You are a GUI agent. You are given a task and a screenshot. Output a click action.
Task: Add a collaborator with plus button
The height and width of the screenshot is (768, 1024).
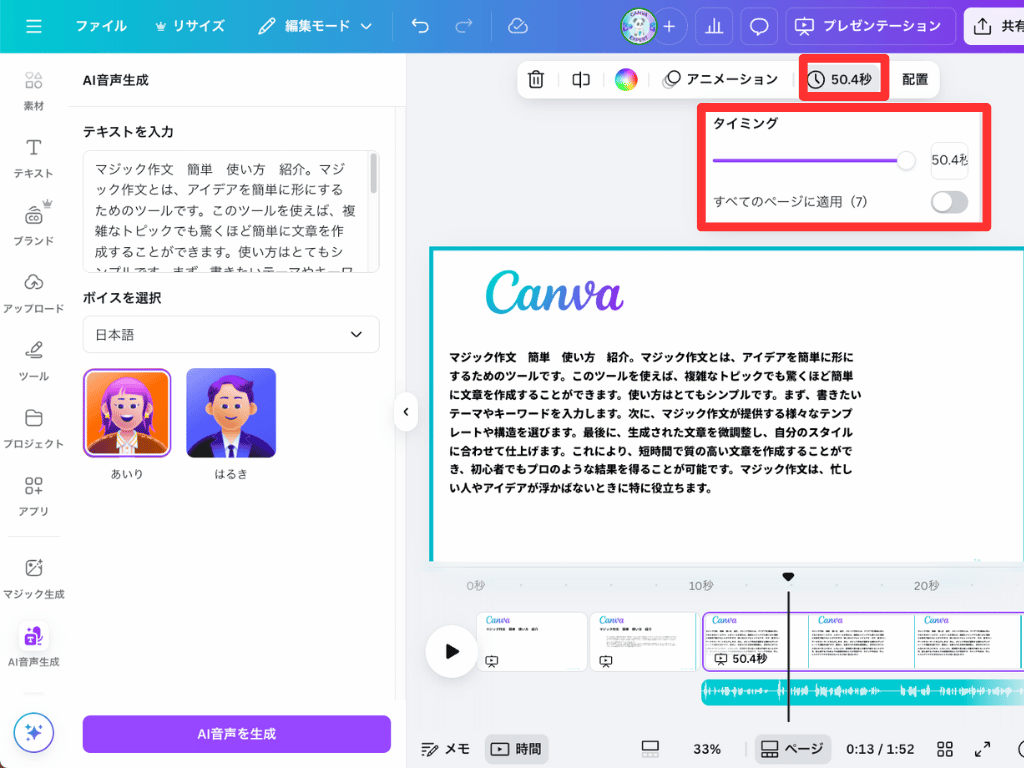point(669,26)
